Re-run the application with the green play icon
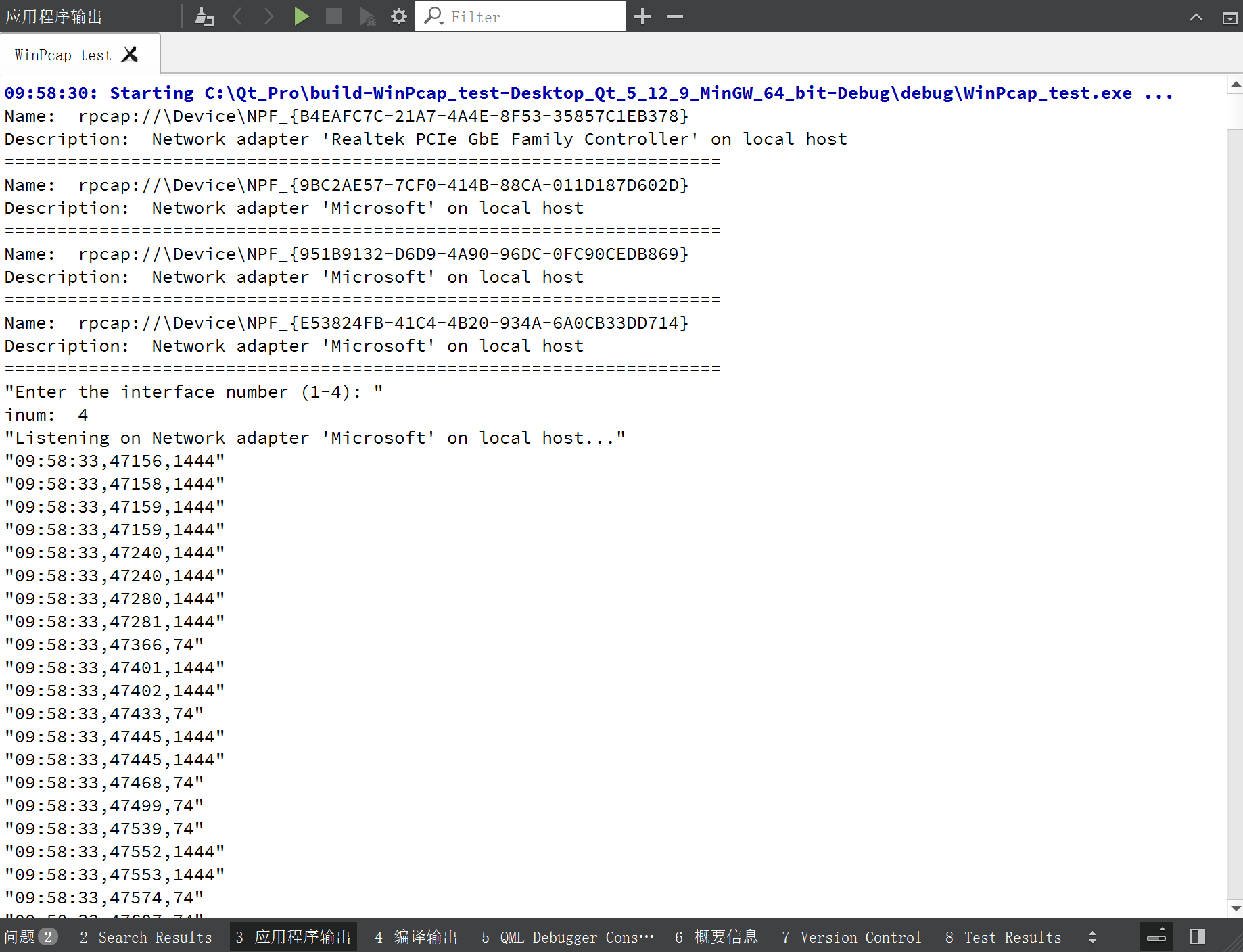This screenshot has width=1243, height=952. [302, 16]
